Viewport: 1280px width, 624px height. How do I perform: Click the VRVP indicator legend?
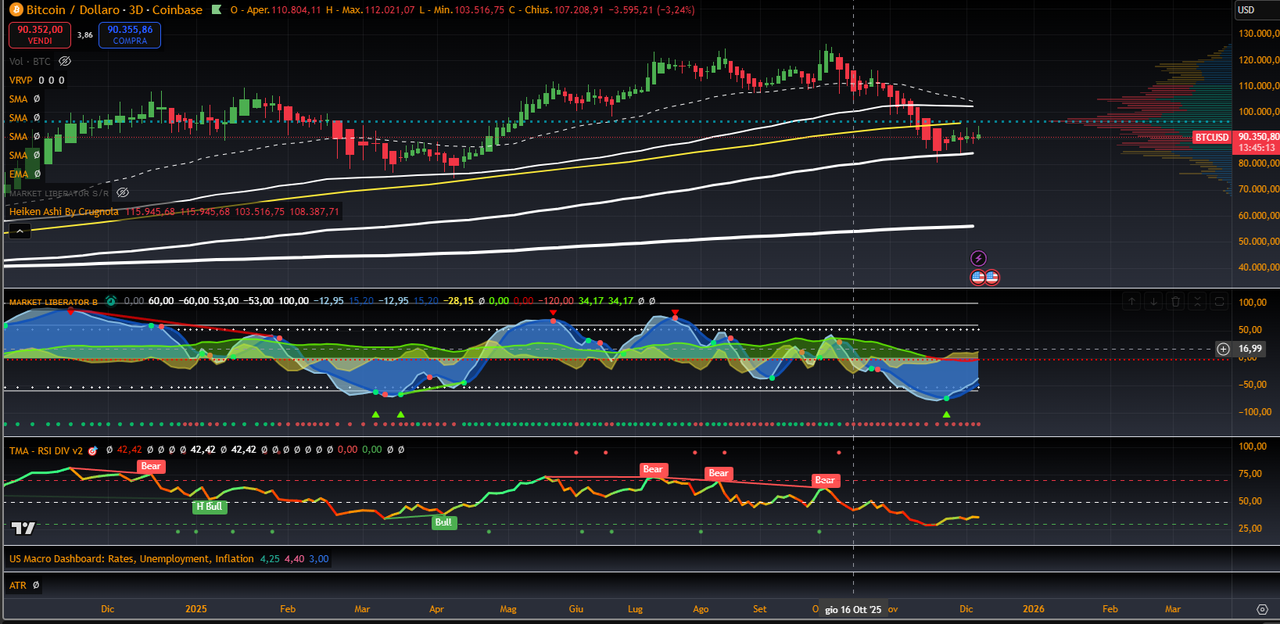(x=20, y=80)
